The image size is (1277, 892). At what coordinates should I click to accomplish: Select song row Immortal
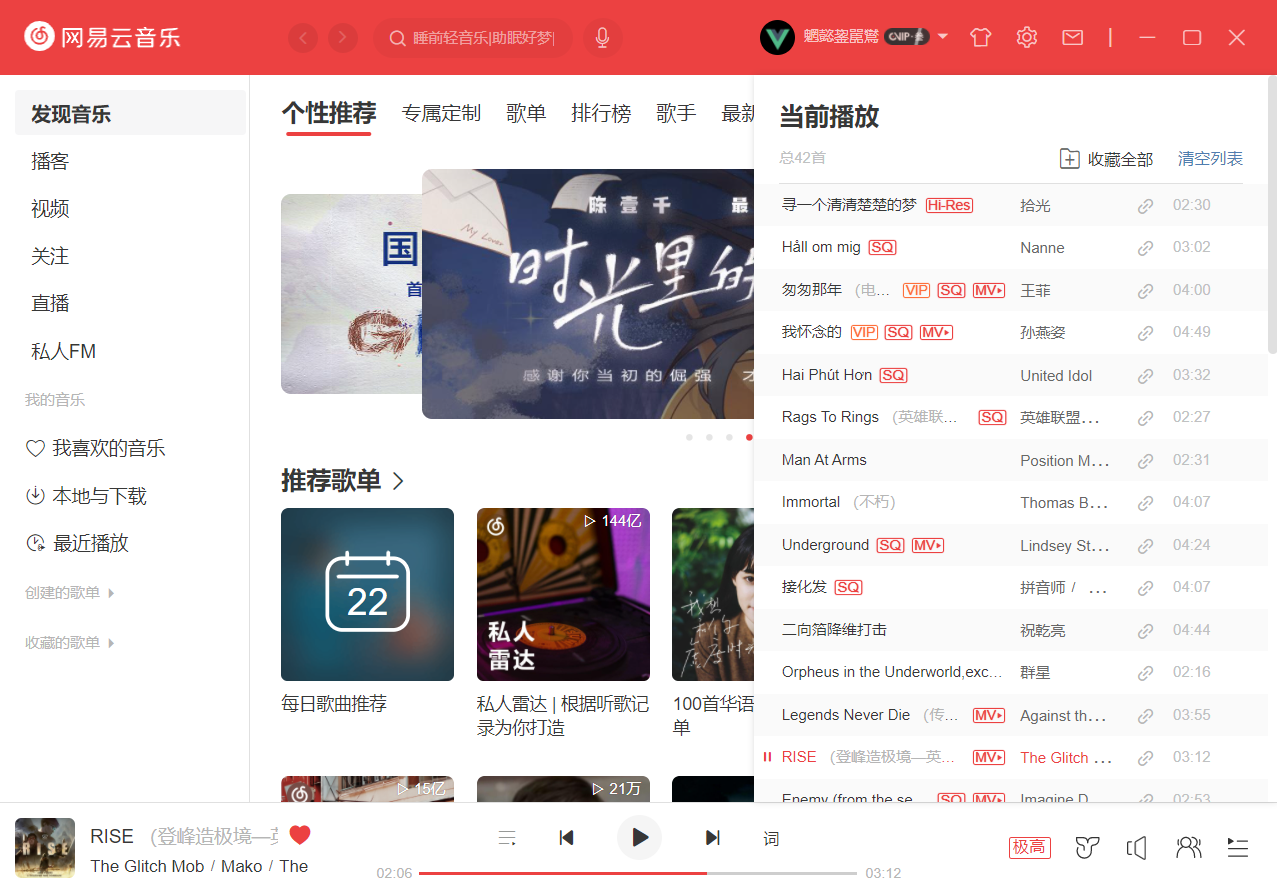[1010, 503]
